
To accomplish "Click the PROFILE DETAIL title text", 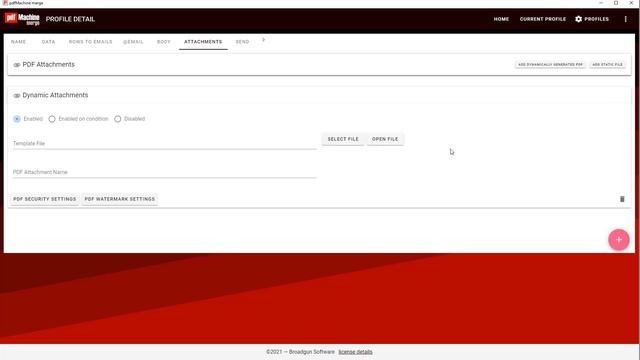I will pyautogui.click(x=70, y=19).
